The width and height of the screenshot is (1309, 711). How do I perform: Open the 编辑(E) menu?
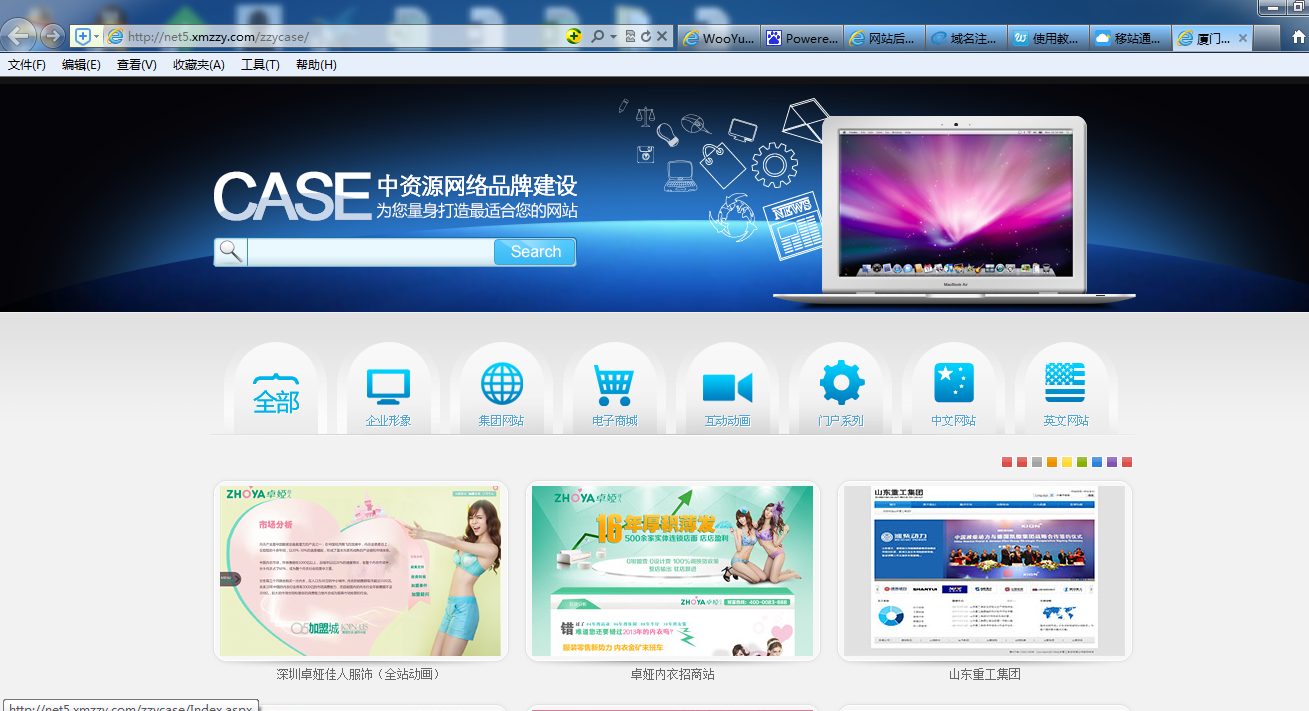(x=81, y=65)
